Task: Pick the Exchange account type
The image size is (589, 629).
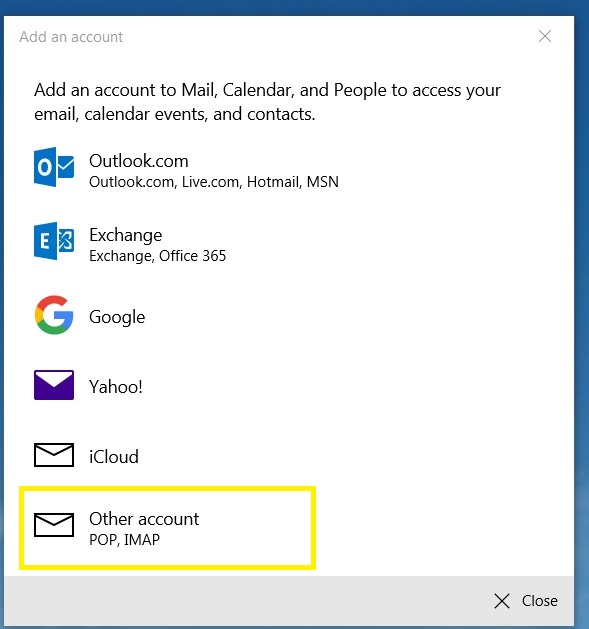Action: tap(130, 244)
